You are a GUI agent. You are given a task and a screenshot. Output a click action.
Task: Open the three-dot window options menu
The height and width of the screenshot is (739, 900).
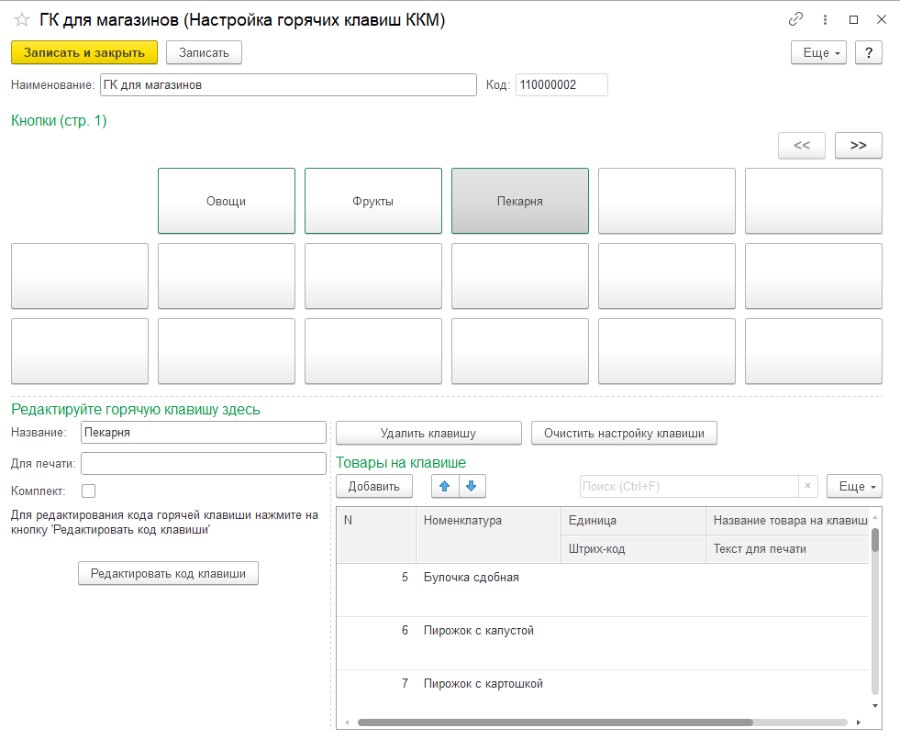click(x=825, y=20)
